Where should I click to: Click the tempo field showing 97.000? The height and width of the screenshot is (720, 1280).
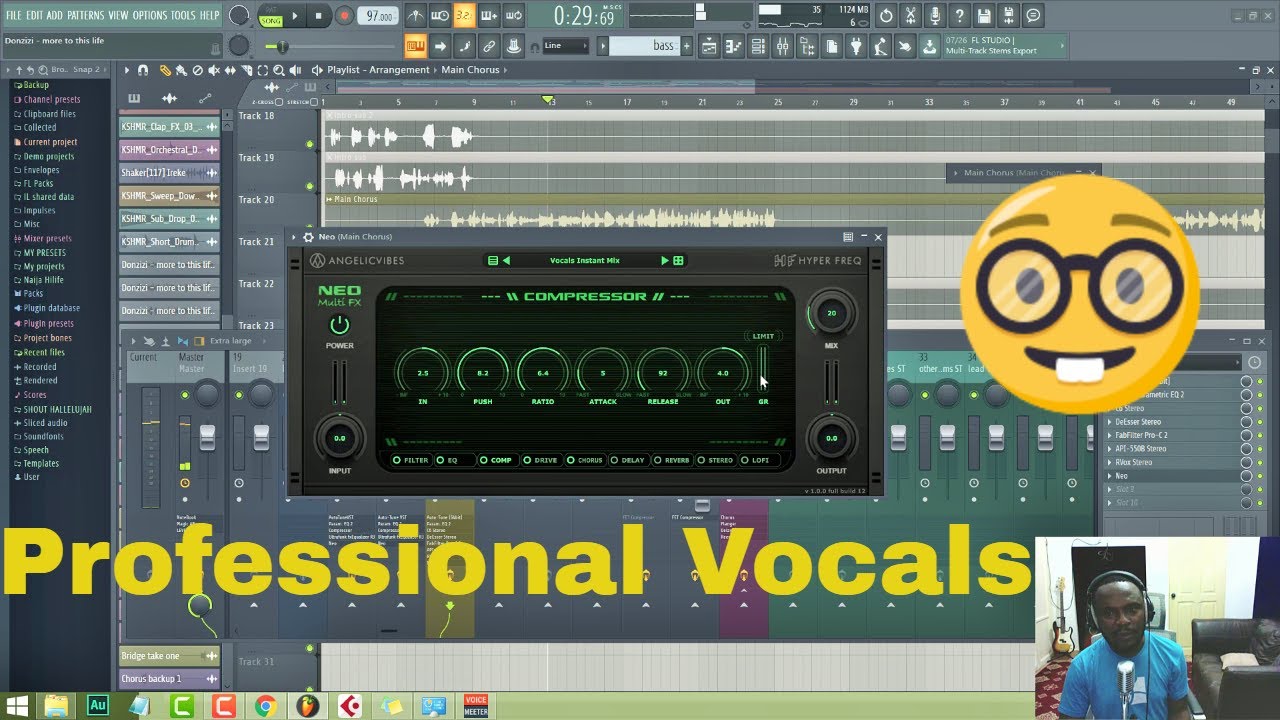click(379, 16)
